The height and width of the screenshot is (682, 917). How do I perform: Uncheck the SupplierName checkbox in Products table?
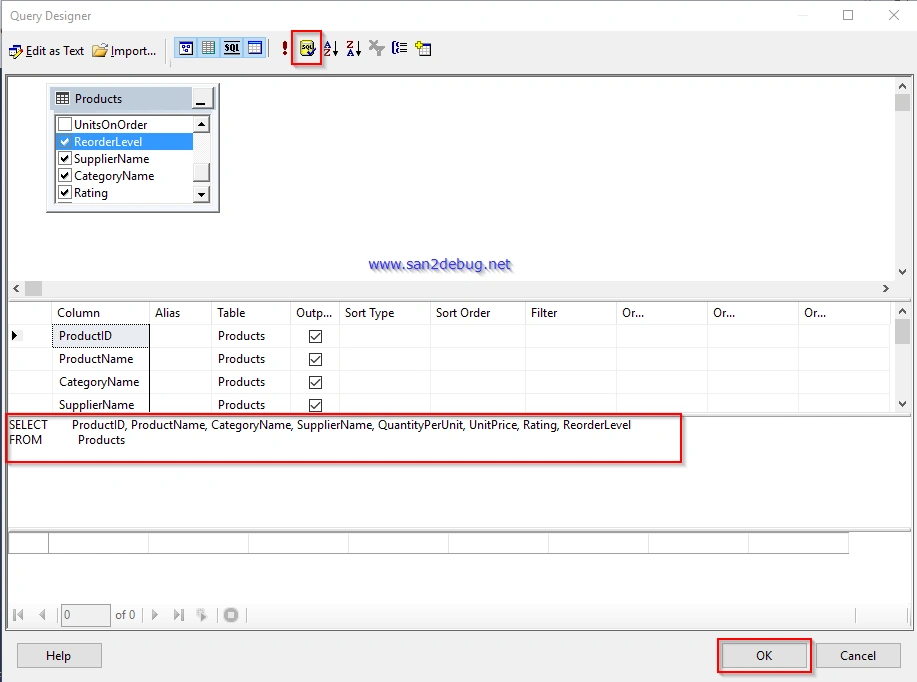(65, 159)
